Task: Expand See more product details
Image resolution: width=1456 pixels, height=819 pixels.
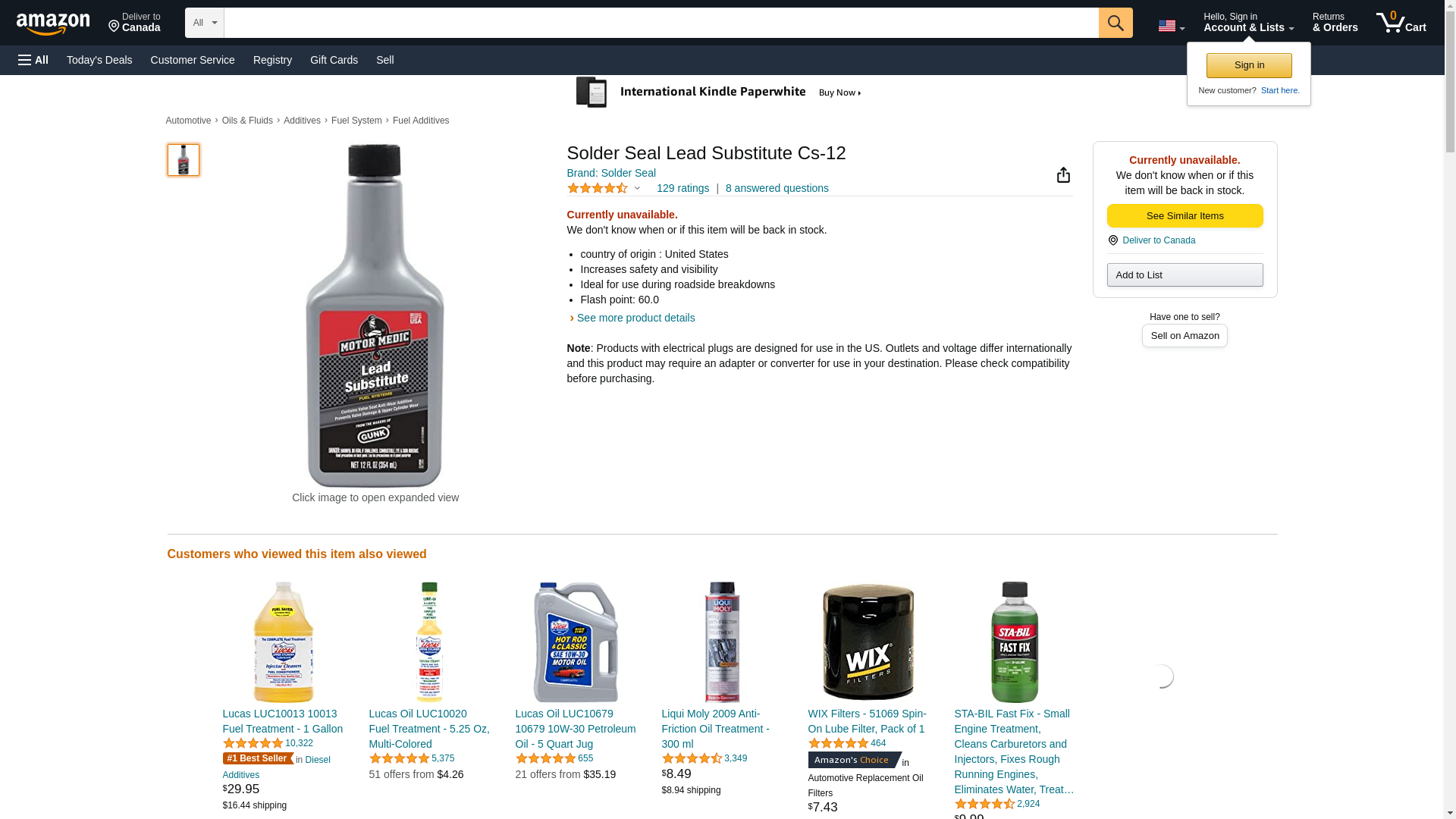Action: tap(635, 318)
